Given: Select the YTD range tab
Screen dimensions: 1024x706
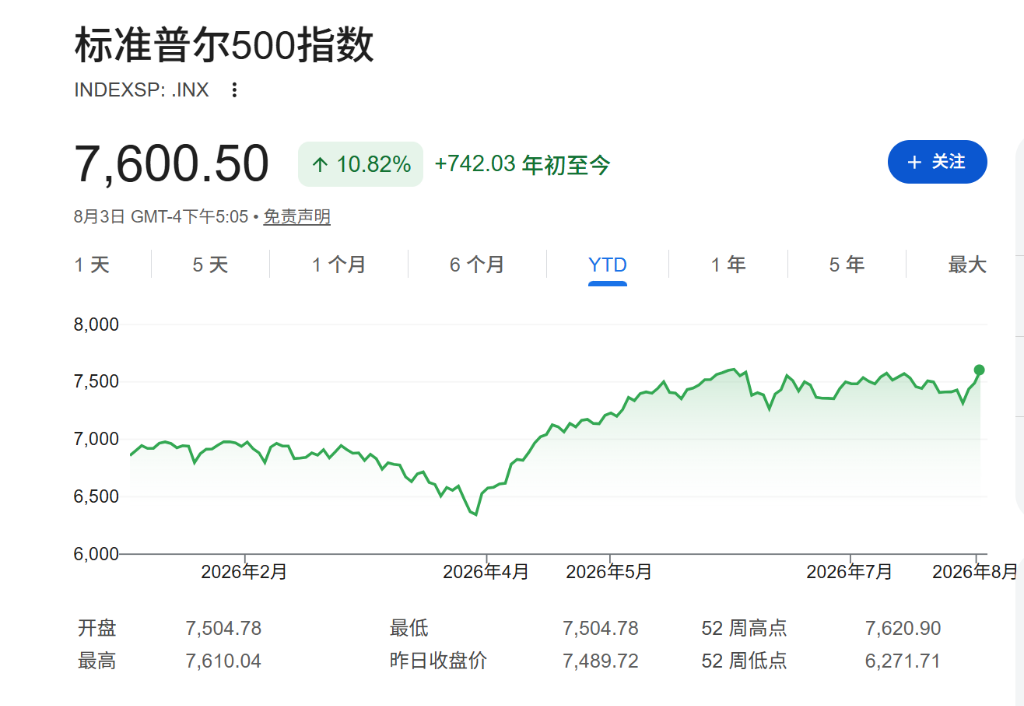Looking at the screenshot, I should (x=607, y=265).
